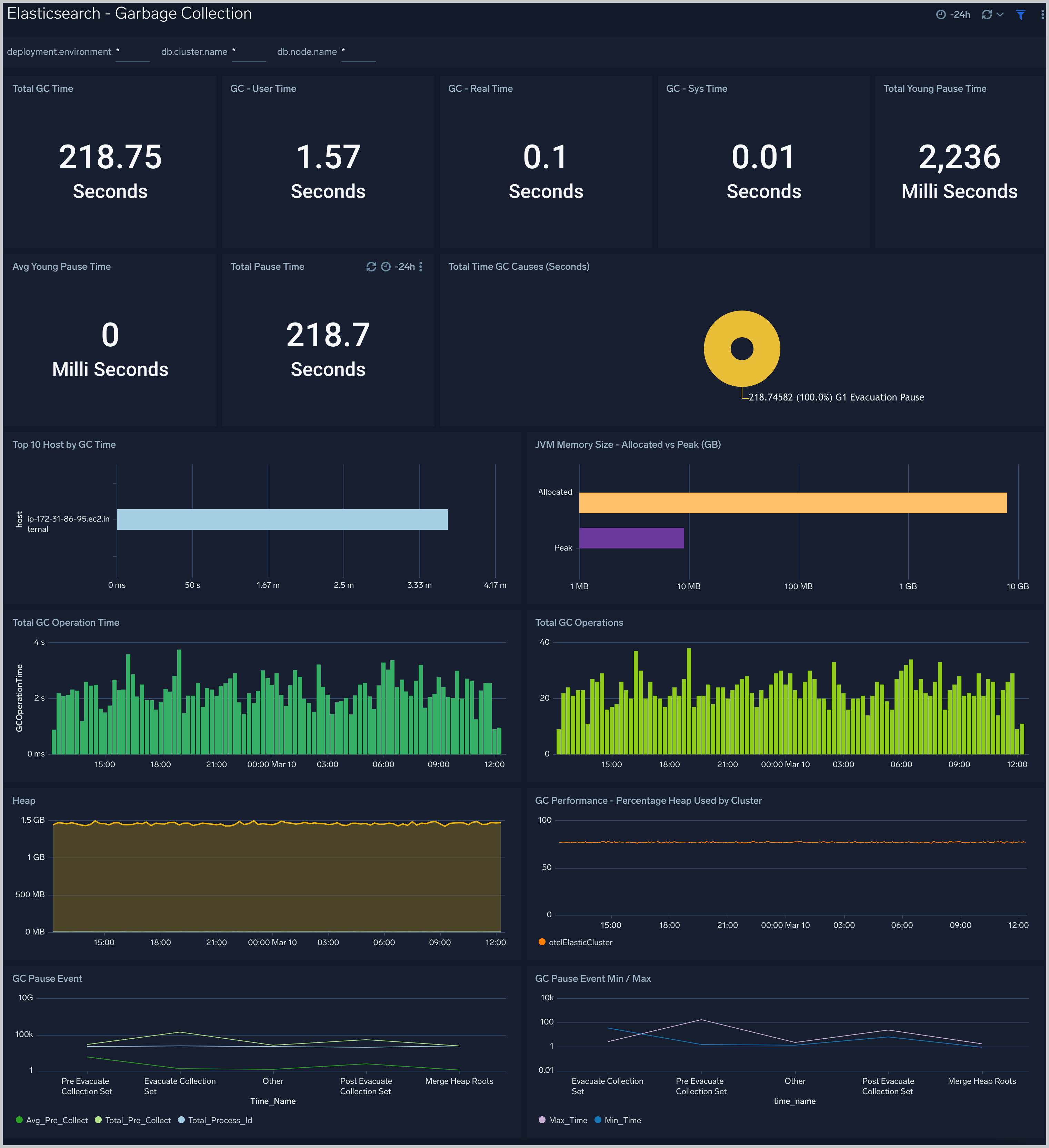Toggle the otelElasticCluster legend entry
Screen dimensions: 1049x1148
click(576, 942)
